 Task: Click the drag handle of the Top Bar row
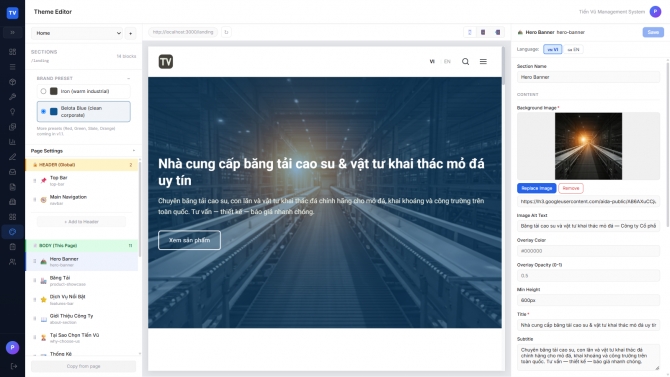pyautogui.click(x=35, y=181)
